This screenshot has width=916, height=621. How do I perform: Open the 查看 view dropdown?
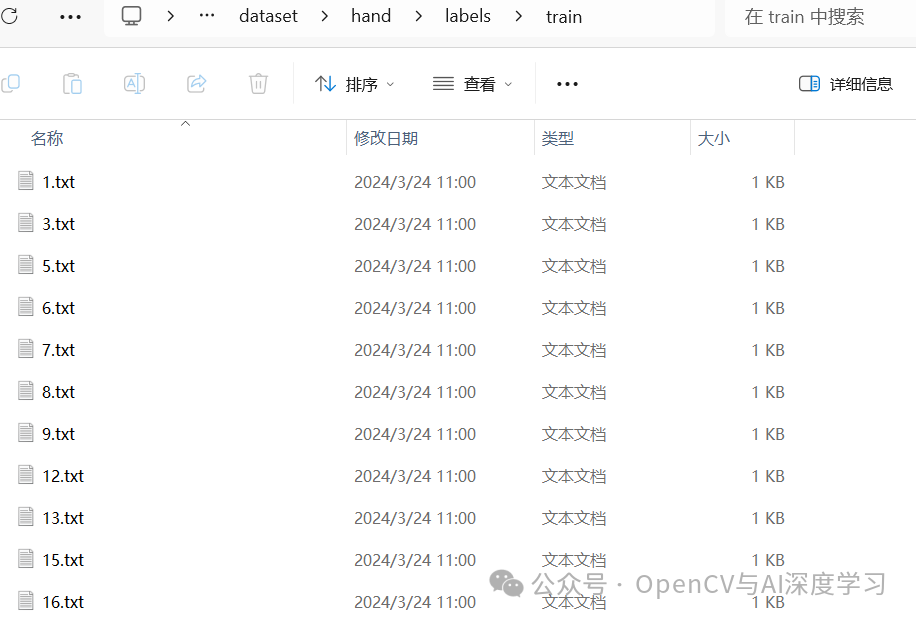tap(473, 84)
